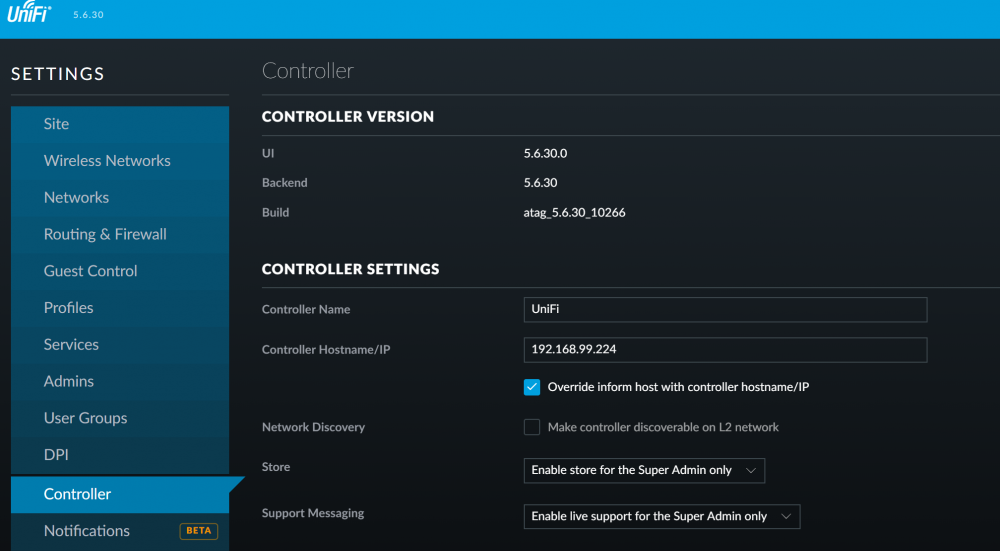The width and height of the screenshot is (1000, 551).
Task: Click the Support Messaging label
Action: (x=313, y=513)
